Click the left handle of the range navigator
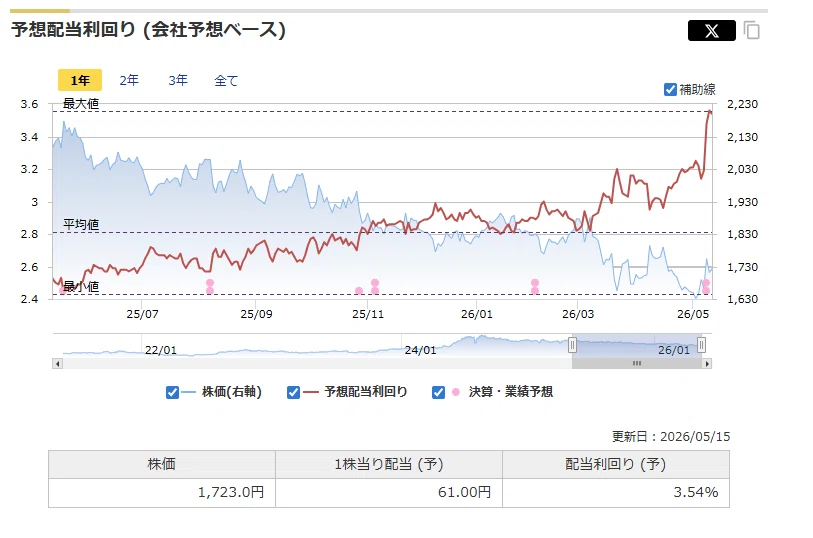 tap(572, 345)
